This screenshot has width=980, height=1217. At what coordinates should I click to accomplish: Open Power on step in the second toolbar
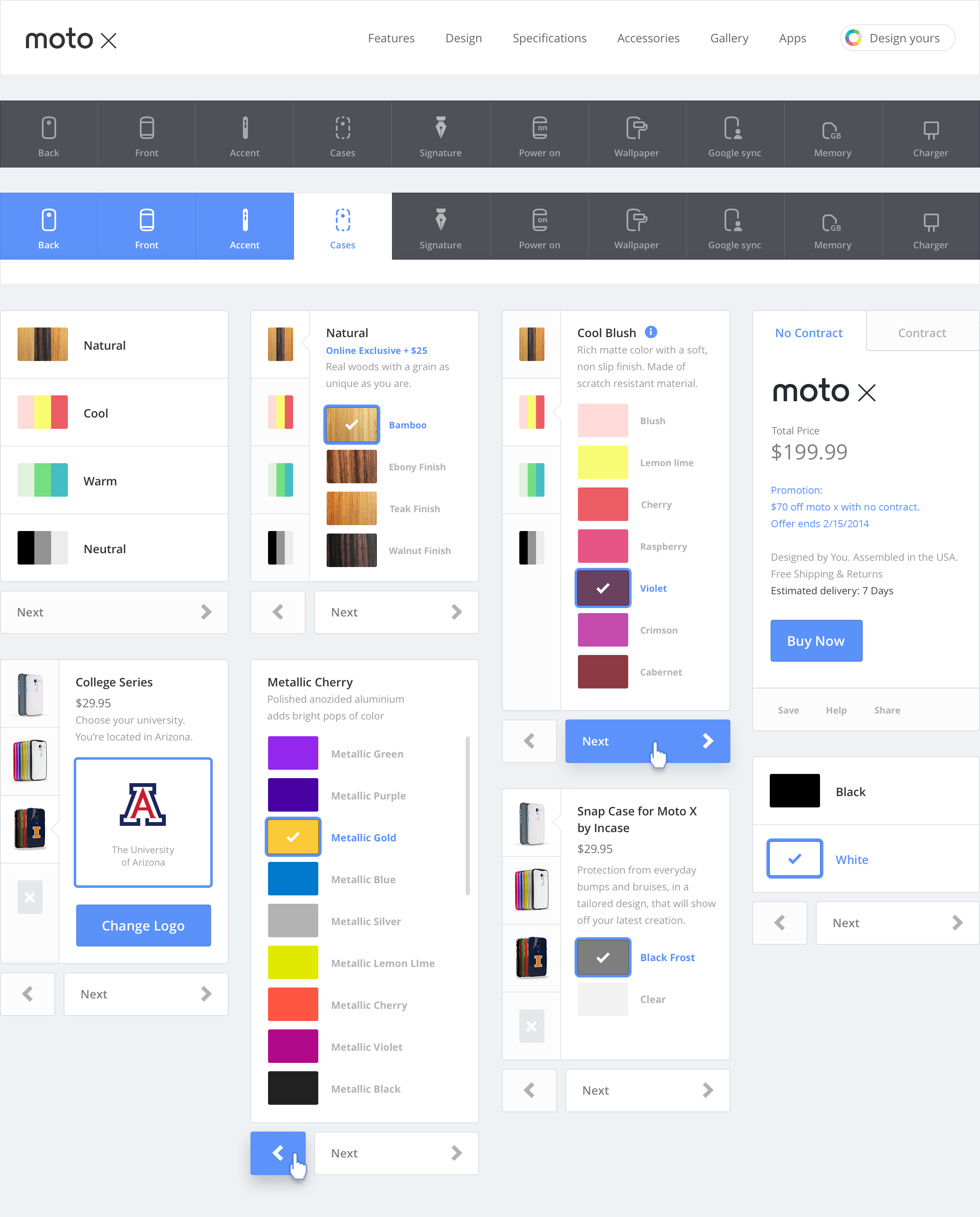coord(539,226)
